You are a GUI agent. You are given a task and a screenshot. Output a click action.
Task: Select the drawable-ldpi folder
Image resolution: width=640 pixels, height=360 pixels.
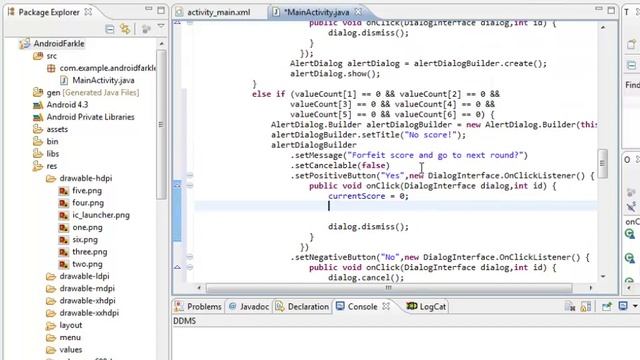coord(84,276)
